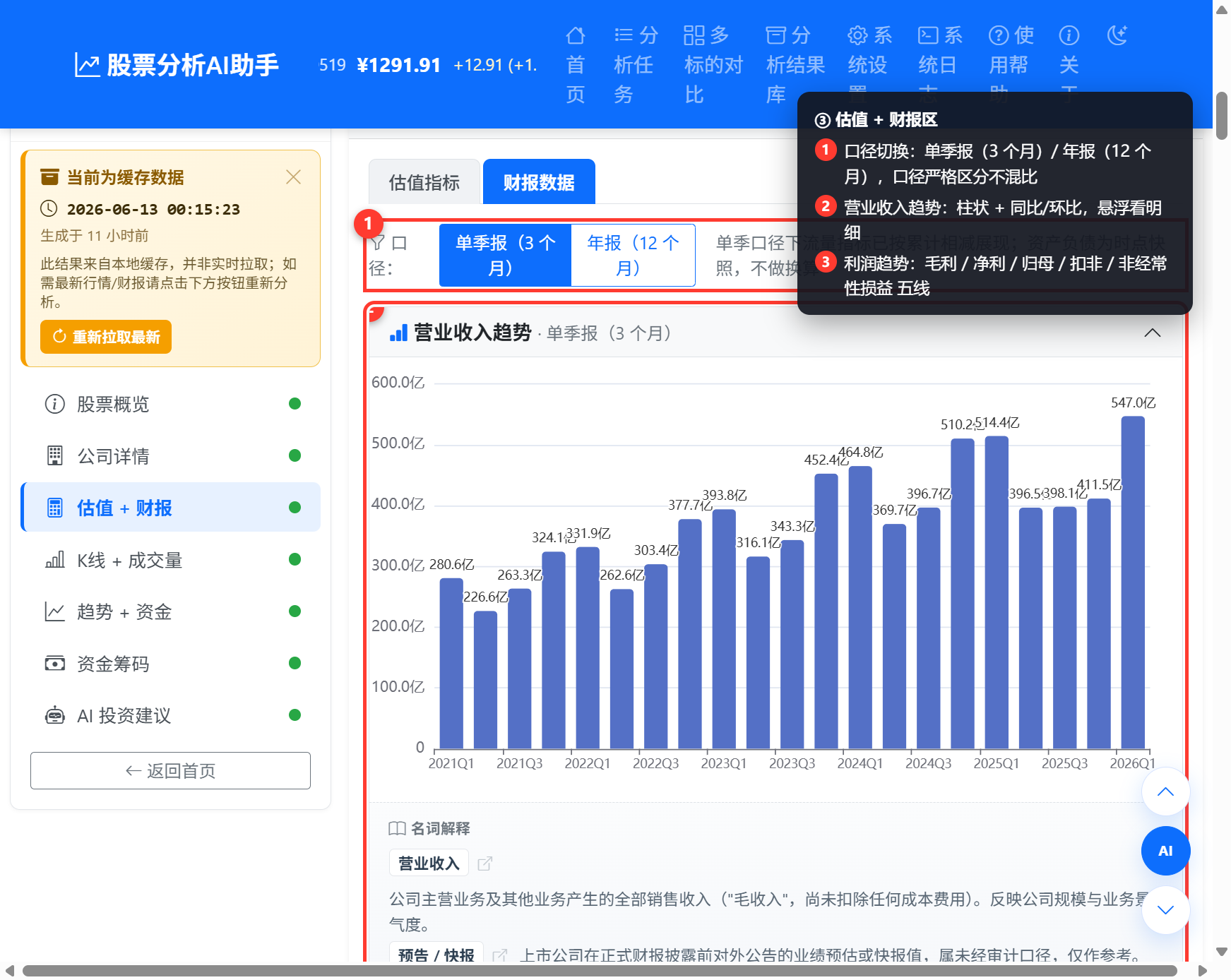Click the archive icon beside 当前为缓存数据
Screen dimensions: 1231x980
[49, 177]
